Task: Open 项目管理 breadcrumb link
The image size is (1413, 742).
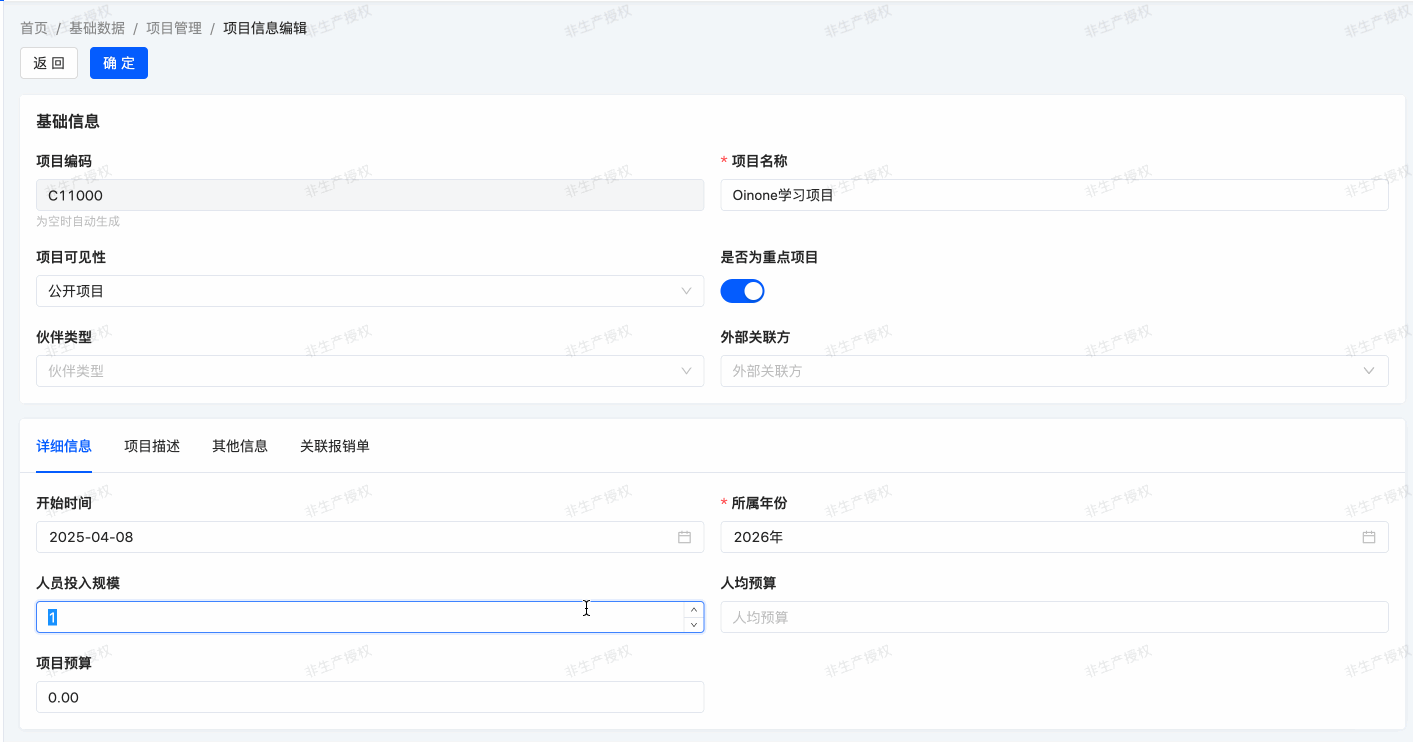Action: 174,28
